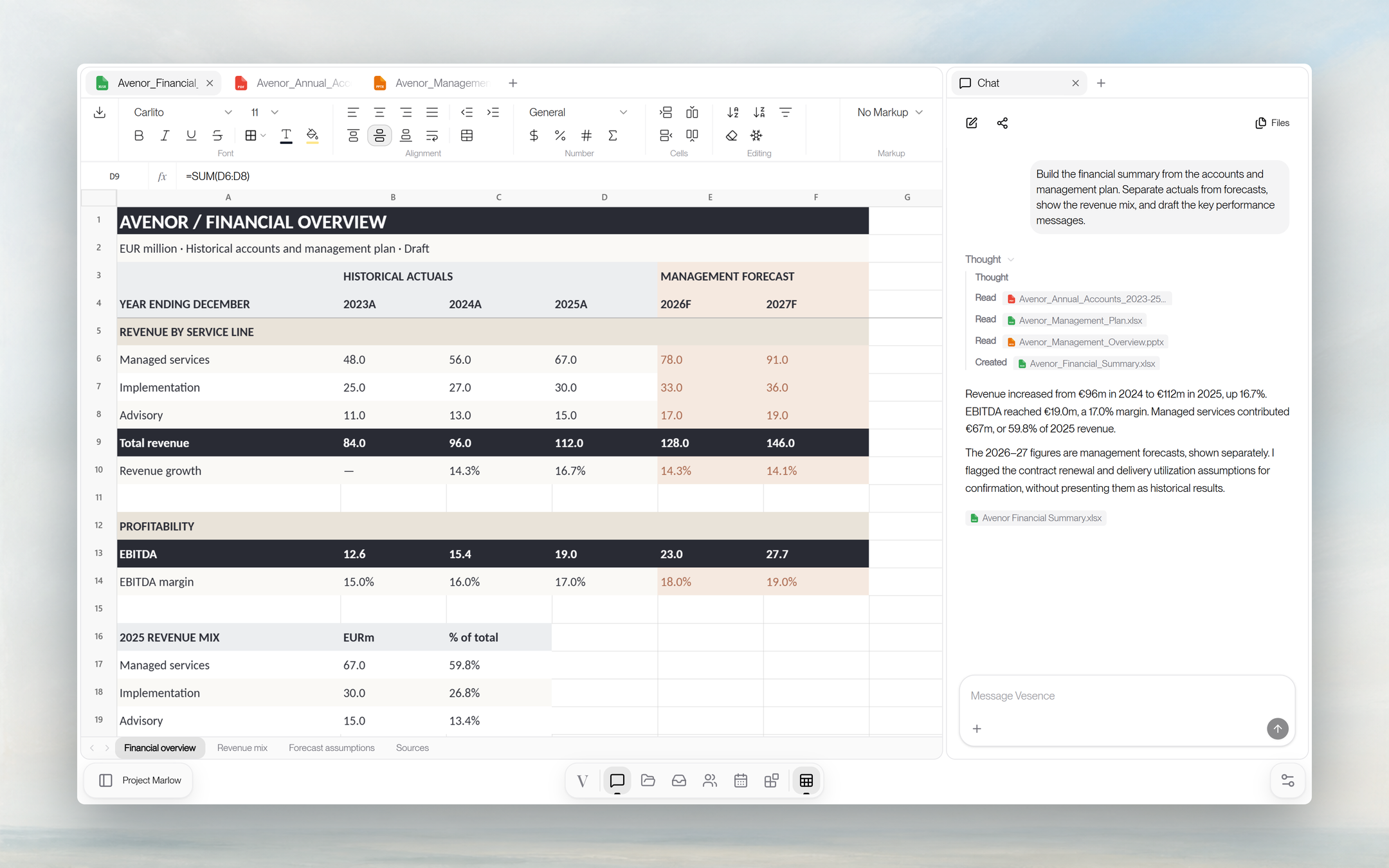Align text right

pyautogui.click(x=406, y=113)
